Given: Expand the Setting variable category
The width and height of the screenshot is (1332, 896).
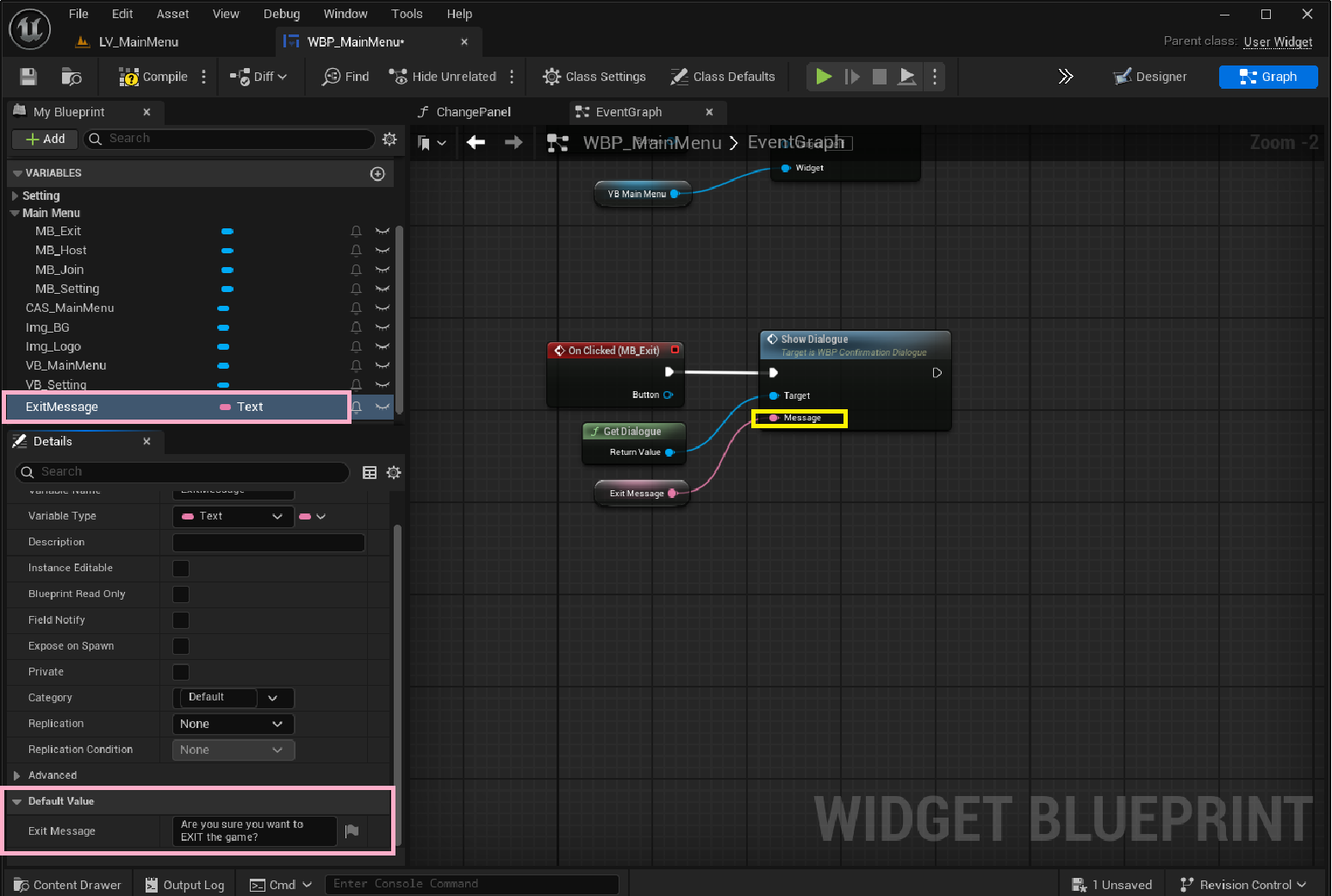Looking at the screenshot, I should tap(15, 196).
